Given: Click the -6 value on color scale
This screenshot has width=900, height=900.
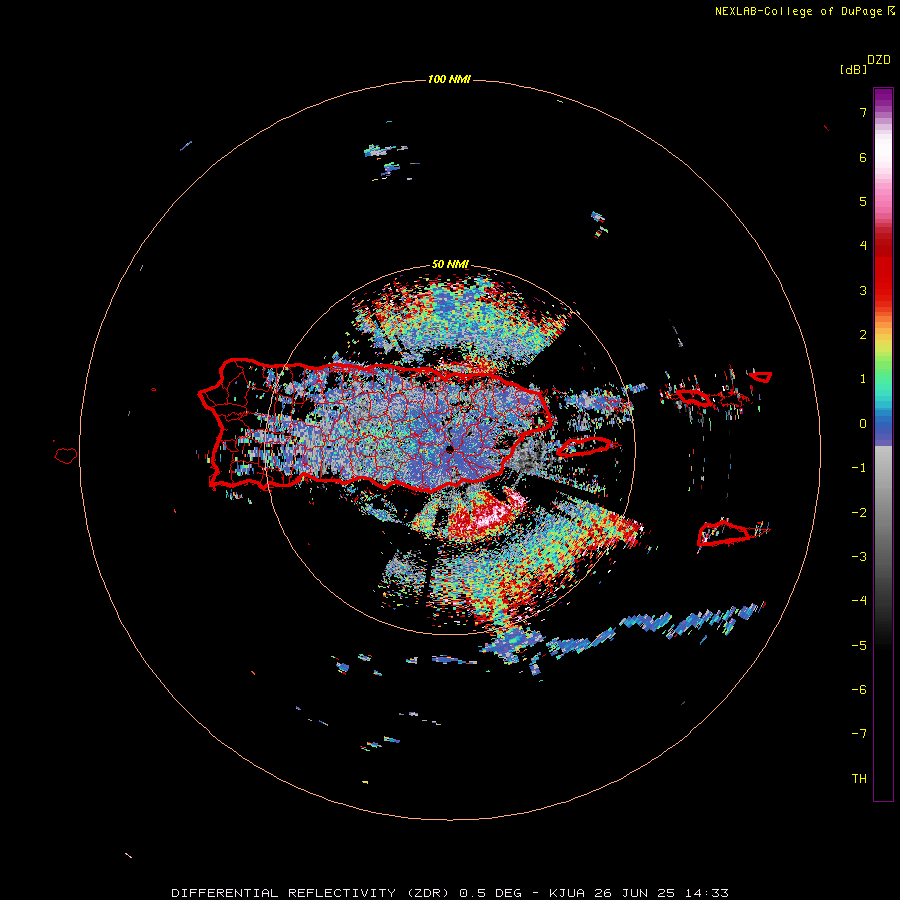Looking at the screenshot, I should click(859, 690).
